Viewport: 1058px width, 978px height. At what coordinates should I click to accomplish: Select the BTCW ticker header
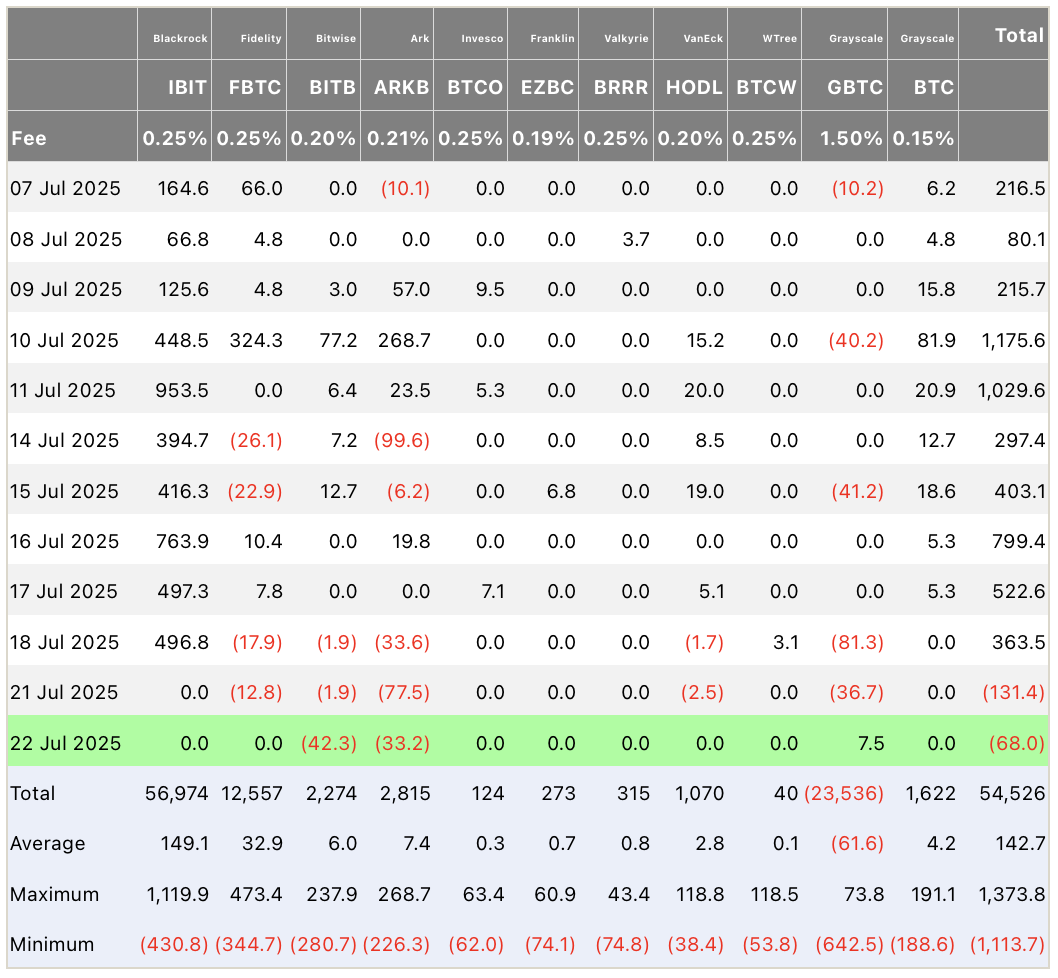(x=767, y=87)
